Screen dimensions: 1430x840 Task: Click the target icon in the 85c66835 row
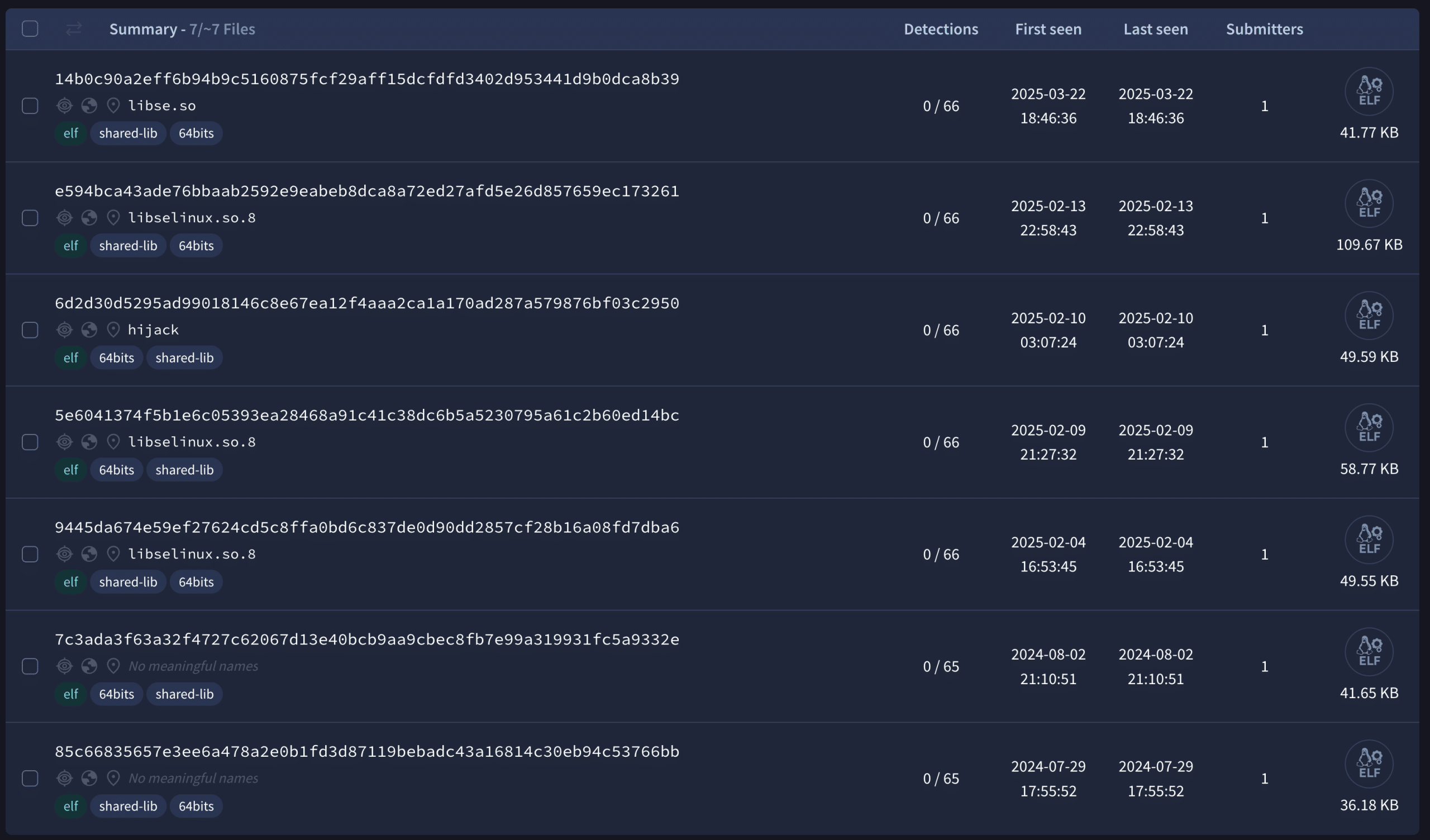[x=65, y=778]
